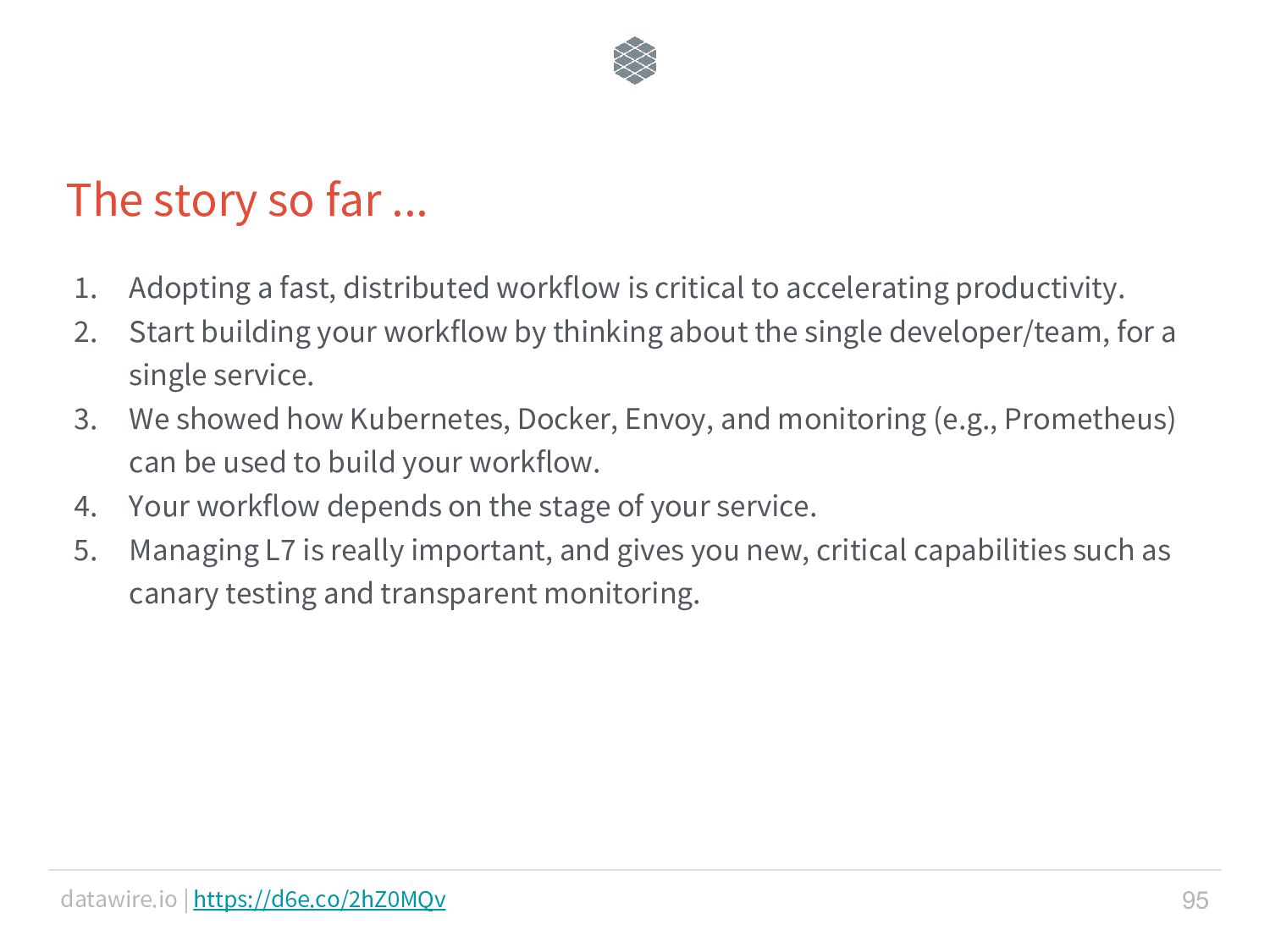This screenshot has width=1270, height=952.
Task: Click the datawire.io footer text
Action: [119, 899]
